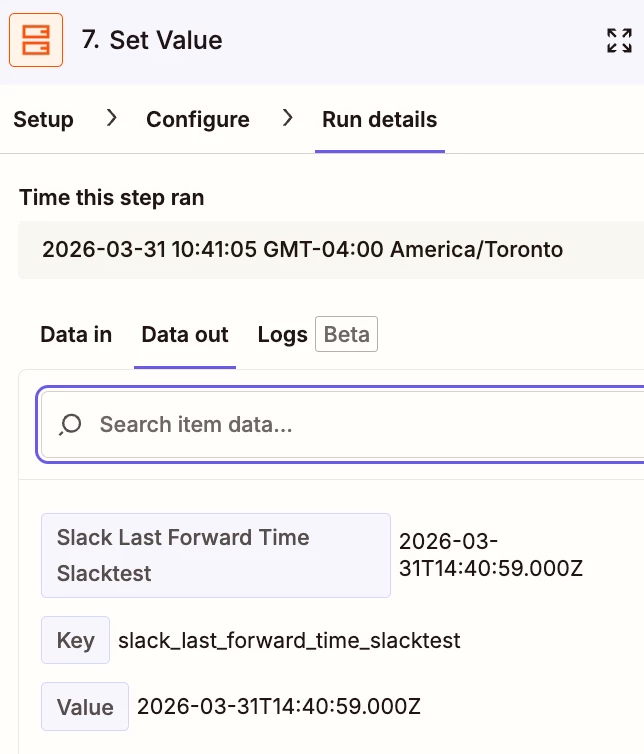Image resolution: width=644 pixels, height=754 pixels.
Task: Switch to the Configure tab
Action: click(198, 119)
